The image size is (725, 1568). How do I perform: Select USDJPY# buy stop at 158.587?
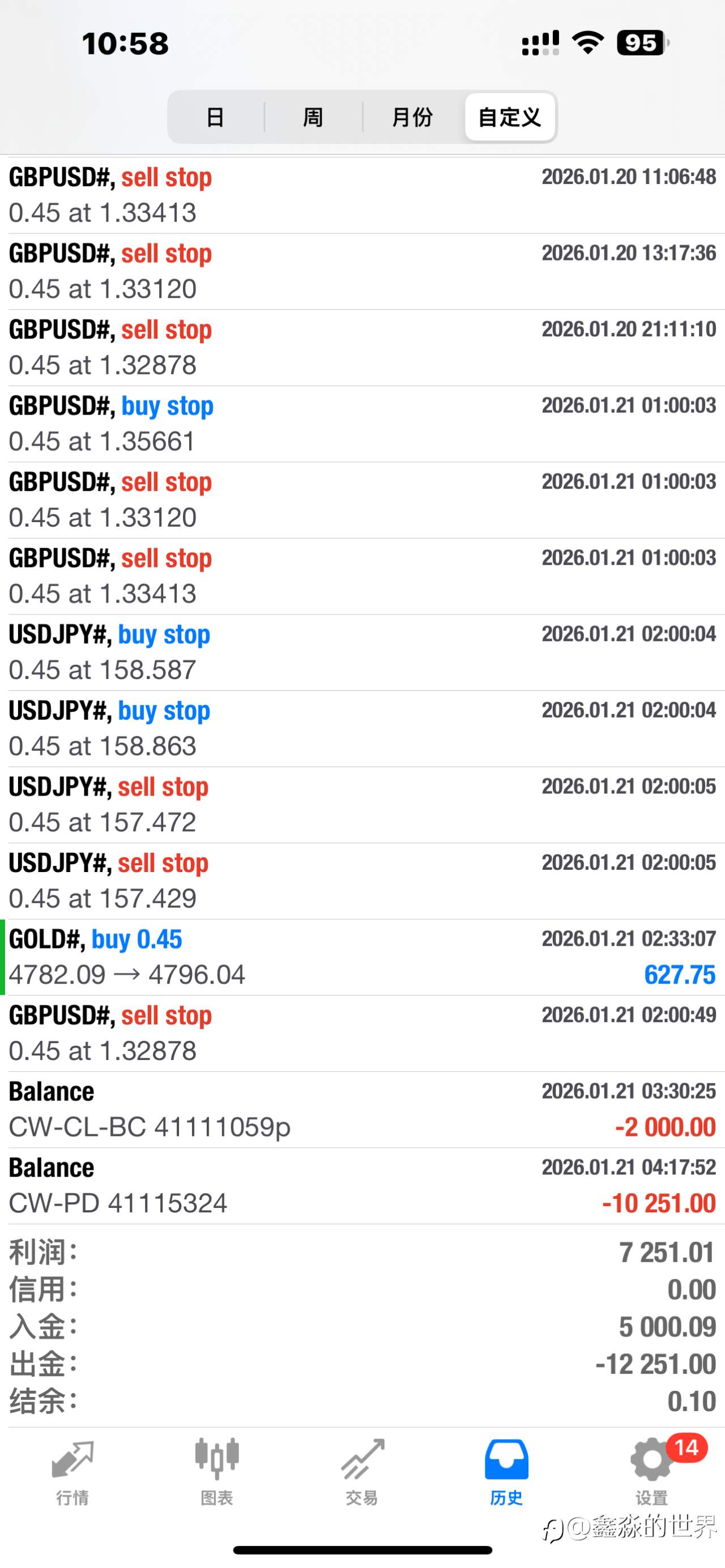362,652
